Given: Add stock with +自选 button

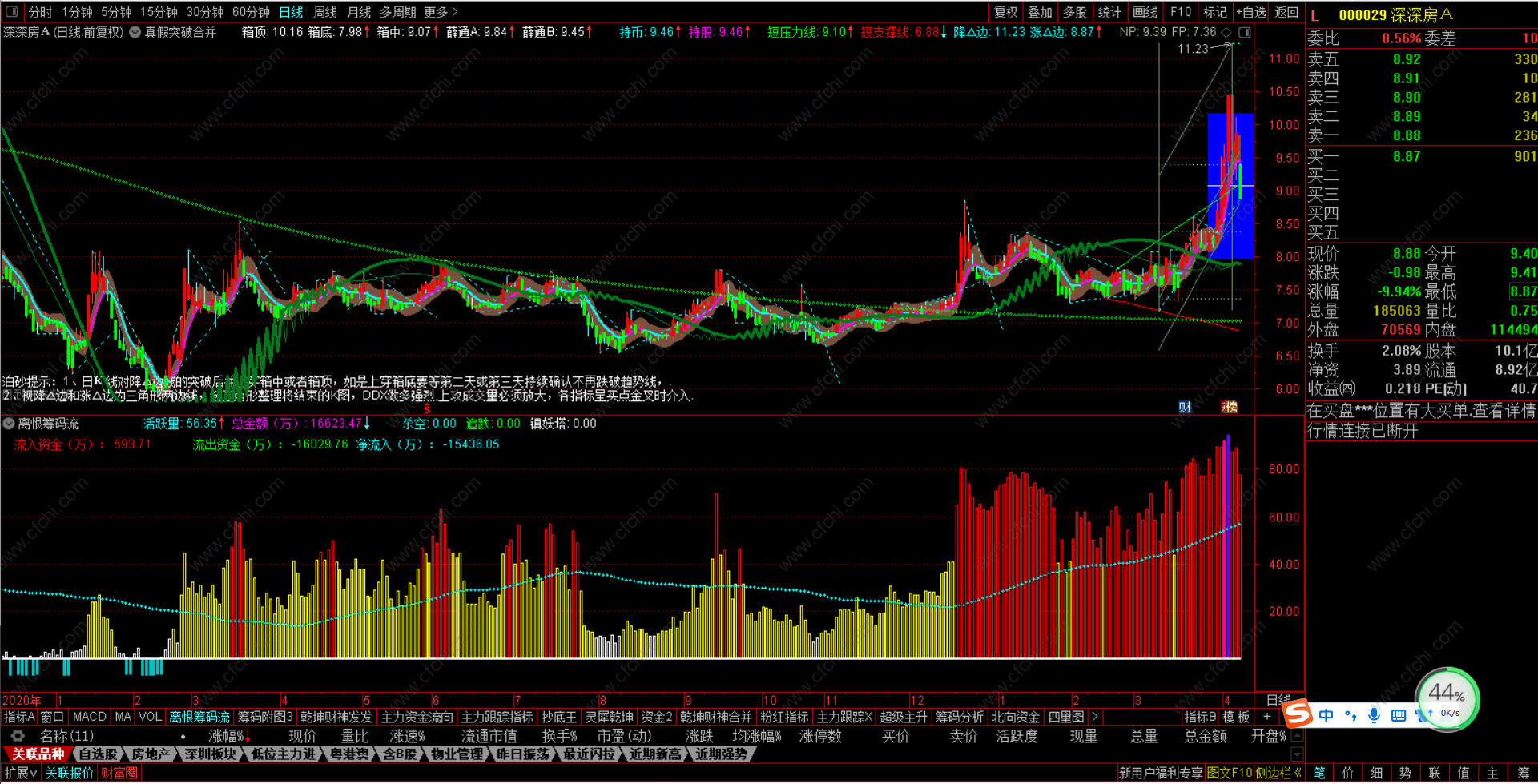Looking at the screenshot, I should [1251, 12].
